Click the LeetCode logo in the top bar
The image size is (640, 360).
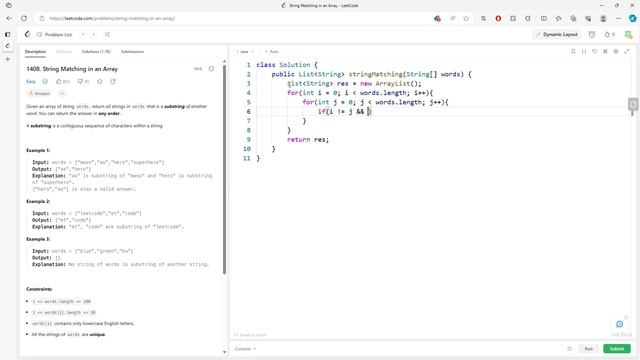[27, 34]
